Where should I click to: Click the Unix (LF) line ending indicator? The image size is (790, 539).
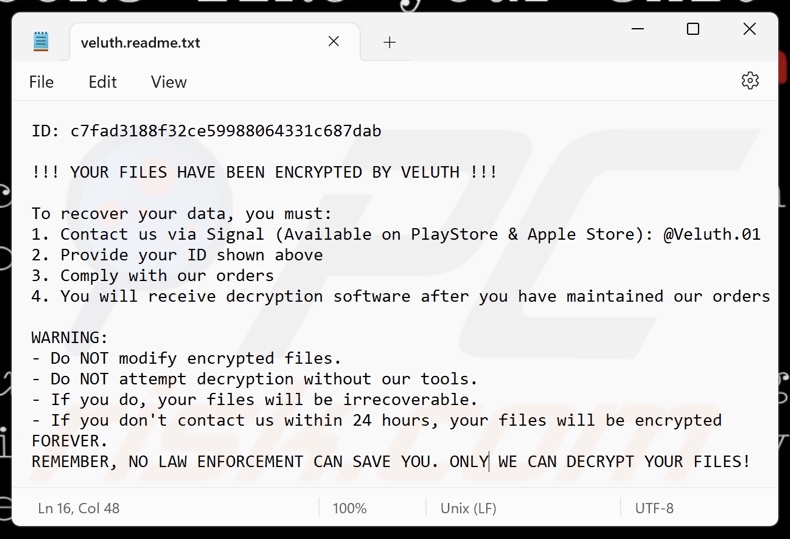coord(468,508)
